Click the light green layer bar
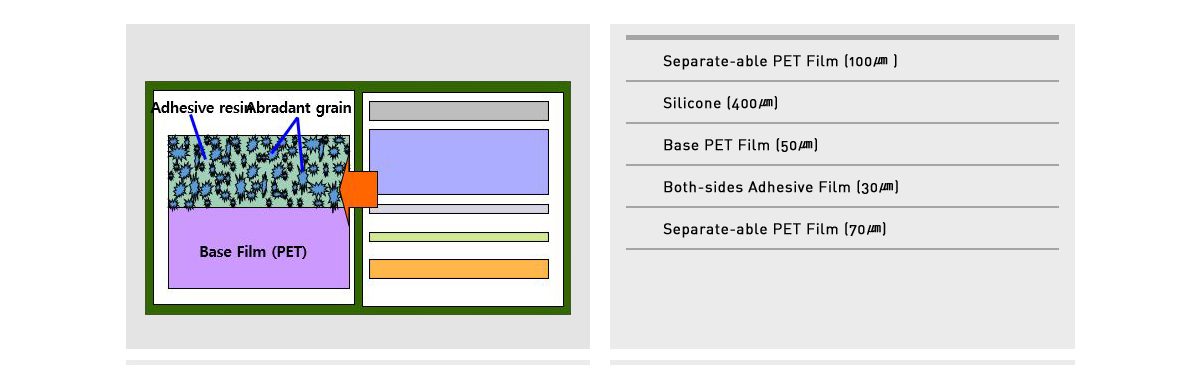Viewport: 1200px width, 371px height. click(459, 237)
